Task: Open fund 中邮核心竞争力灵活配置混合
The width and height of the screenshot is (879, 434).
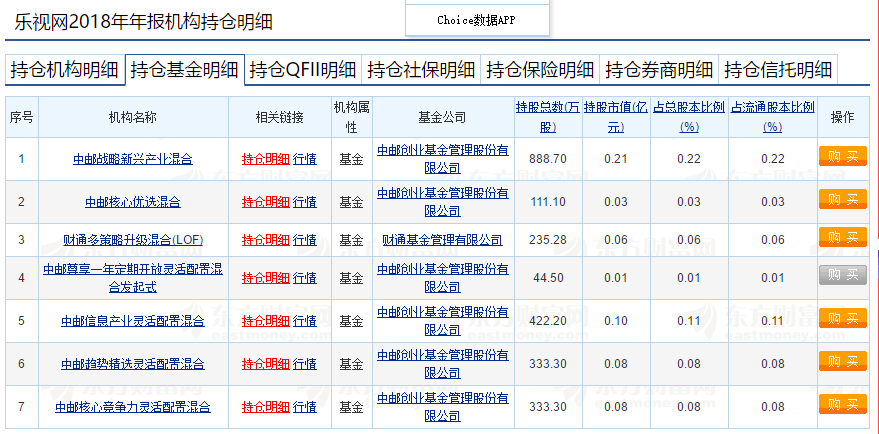Action: (x=133, y=407)
